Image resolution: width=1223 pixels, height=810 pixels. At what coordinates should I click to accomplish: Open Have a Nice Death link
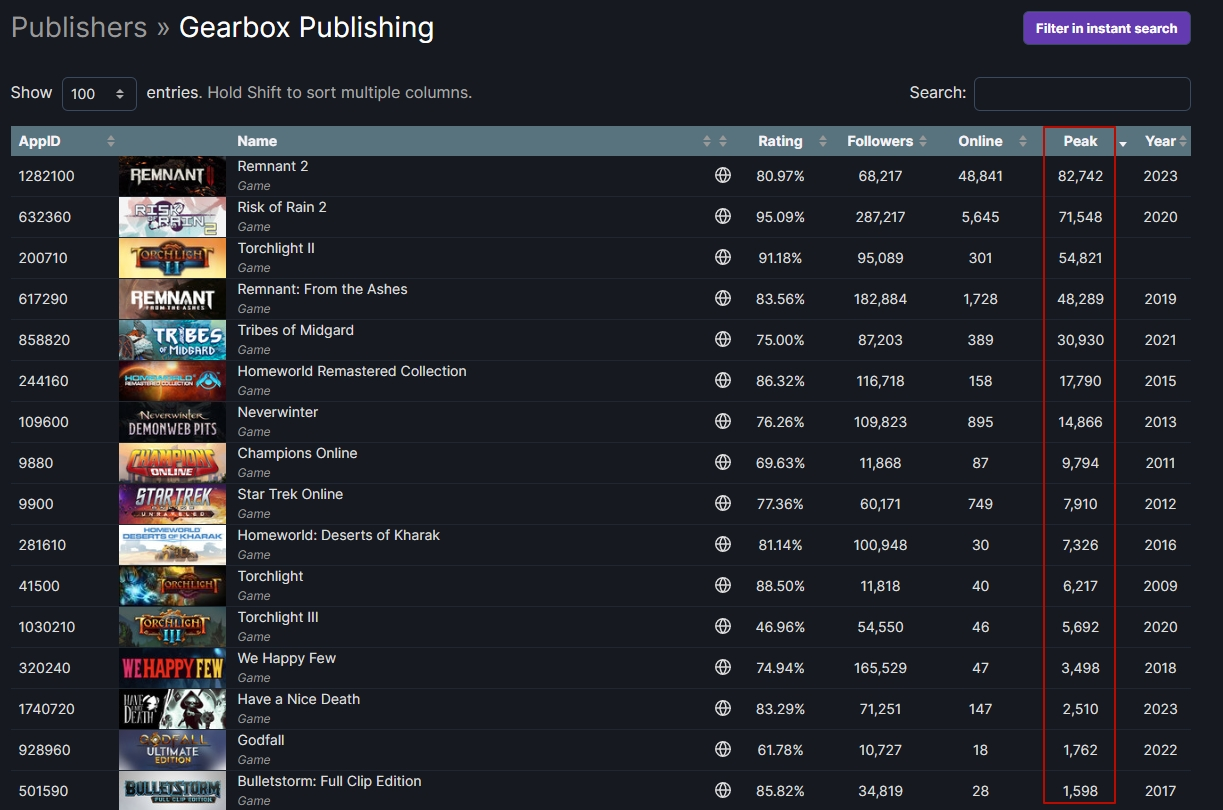[298, 699]
